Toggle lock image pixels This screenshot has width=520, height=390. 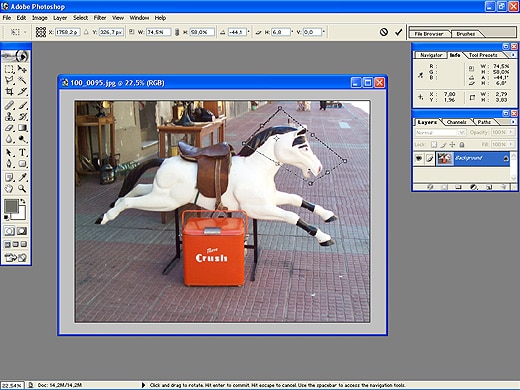coord(443,145)
